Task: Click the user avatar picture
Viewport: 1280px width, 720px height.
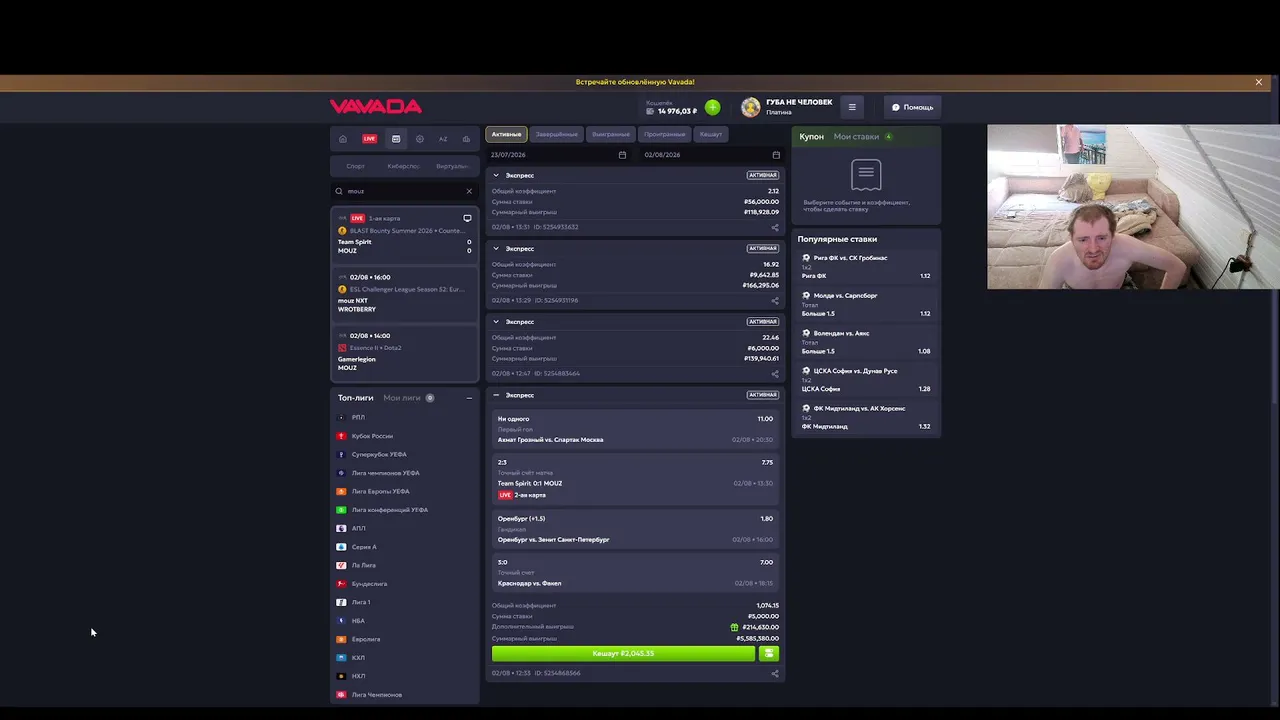Action: [x=750, y=107]
